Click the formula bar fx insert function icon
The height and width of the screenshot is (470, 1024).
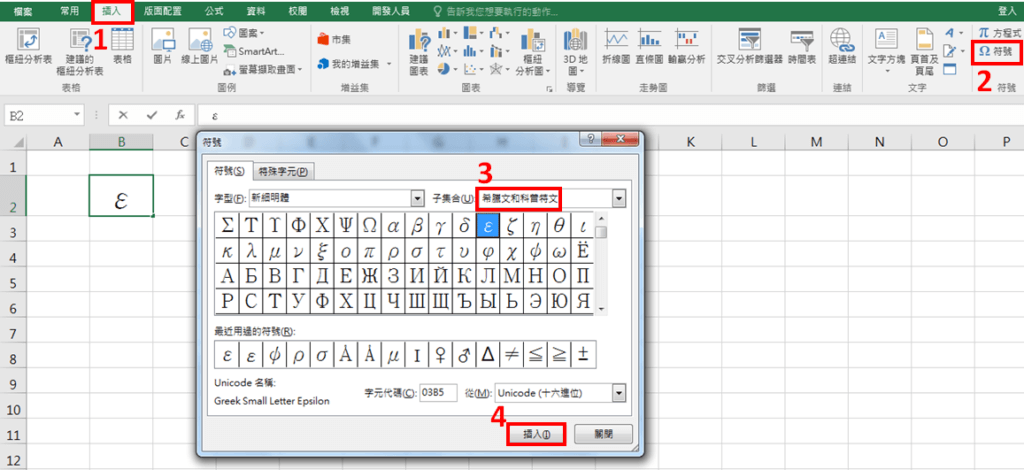tap(179, 115)
